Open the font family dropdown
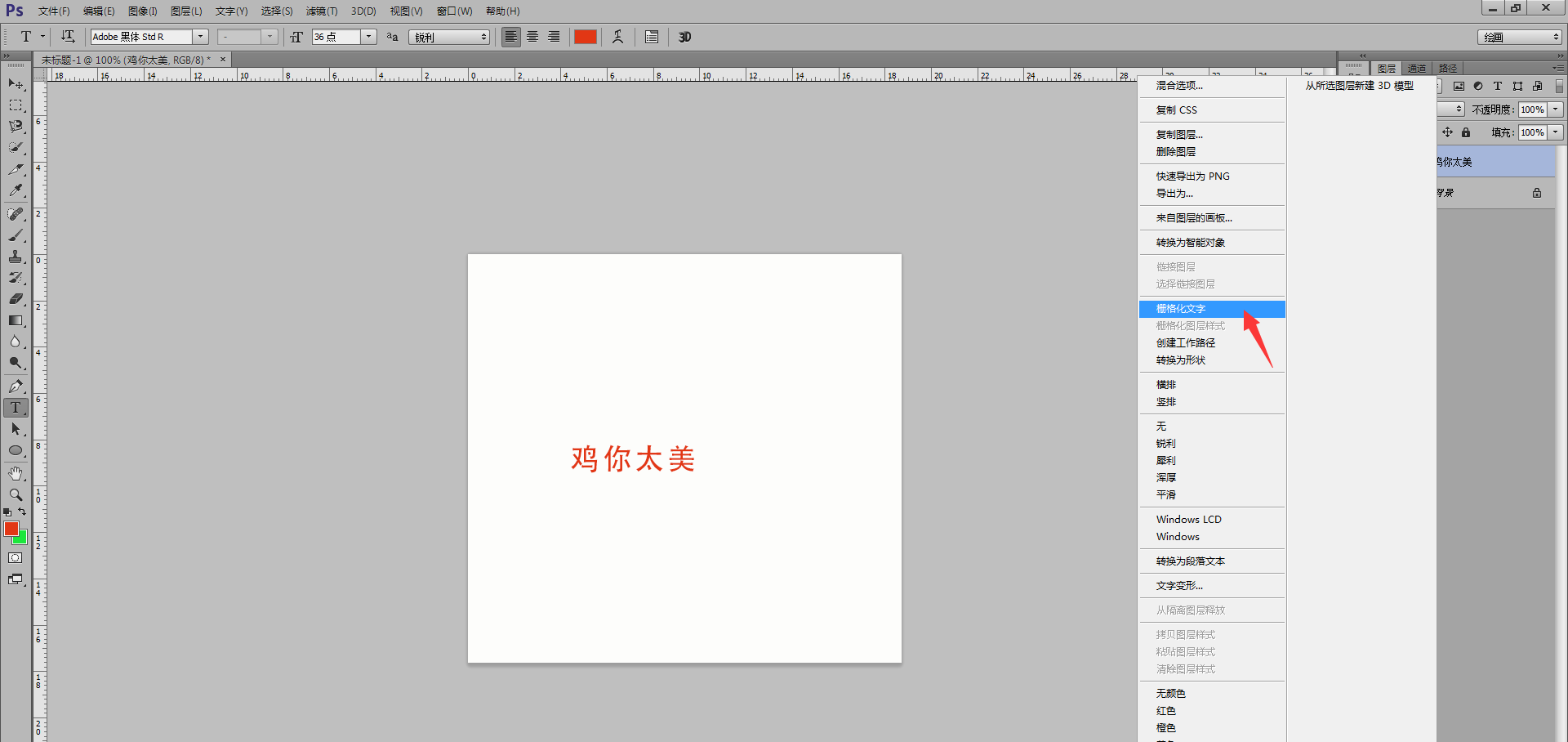This screenshot has width=1568, height=742. (x=200, y=37)
